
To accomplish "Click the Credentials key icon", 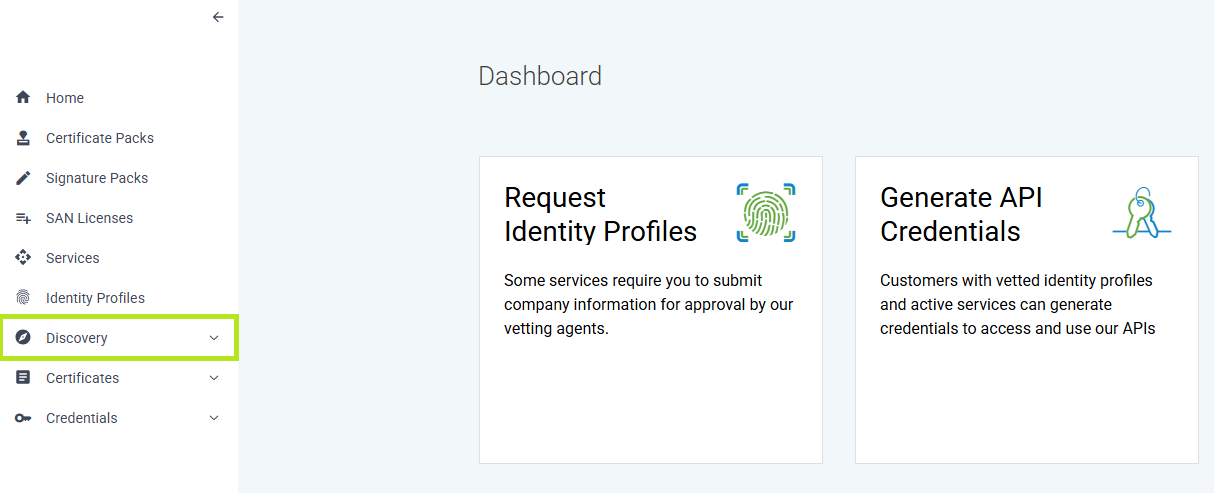I will point(23,418).
